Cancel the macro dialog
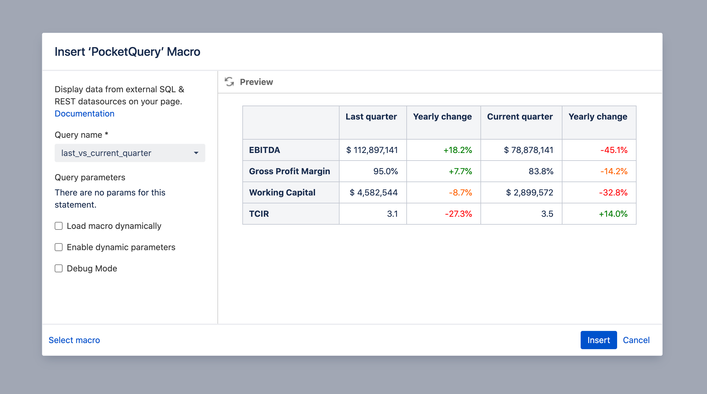Screen dimensions: 707x394 coord(636,340)
